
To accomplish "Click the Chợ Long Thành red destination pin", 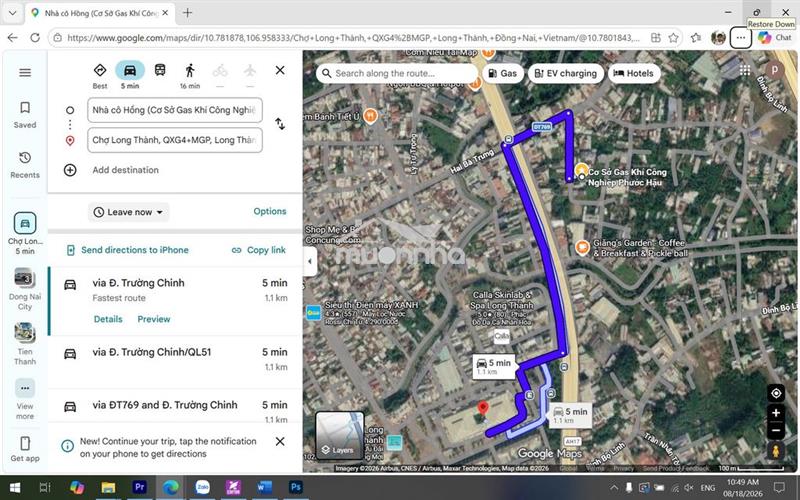I will point(482,409).
